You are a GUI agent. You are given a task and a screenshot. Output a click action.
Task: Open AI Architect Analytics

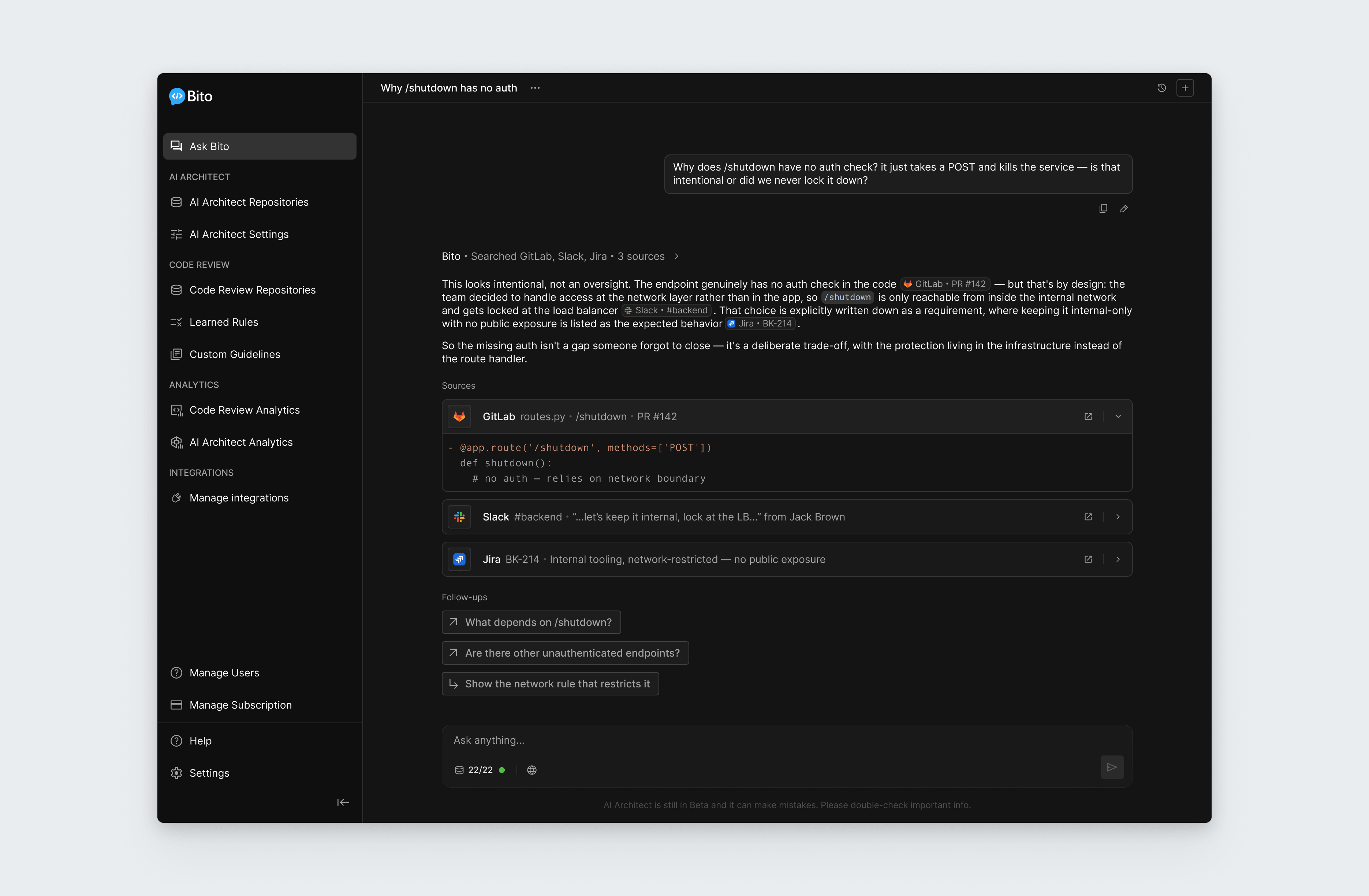click(x=260, y=442)
